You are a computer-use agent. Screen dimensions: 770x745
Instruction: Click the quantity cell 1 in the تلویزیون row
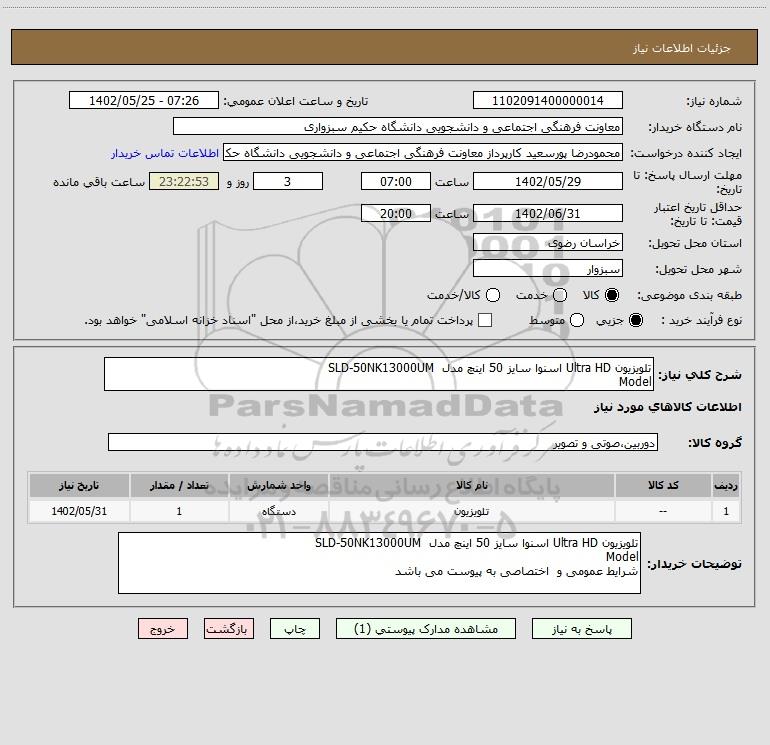pyautogui.click(x=179, y=511)
